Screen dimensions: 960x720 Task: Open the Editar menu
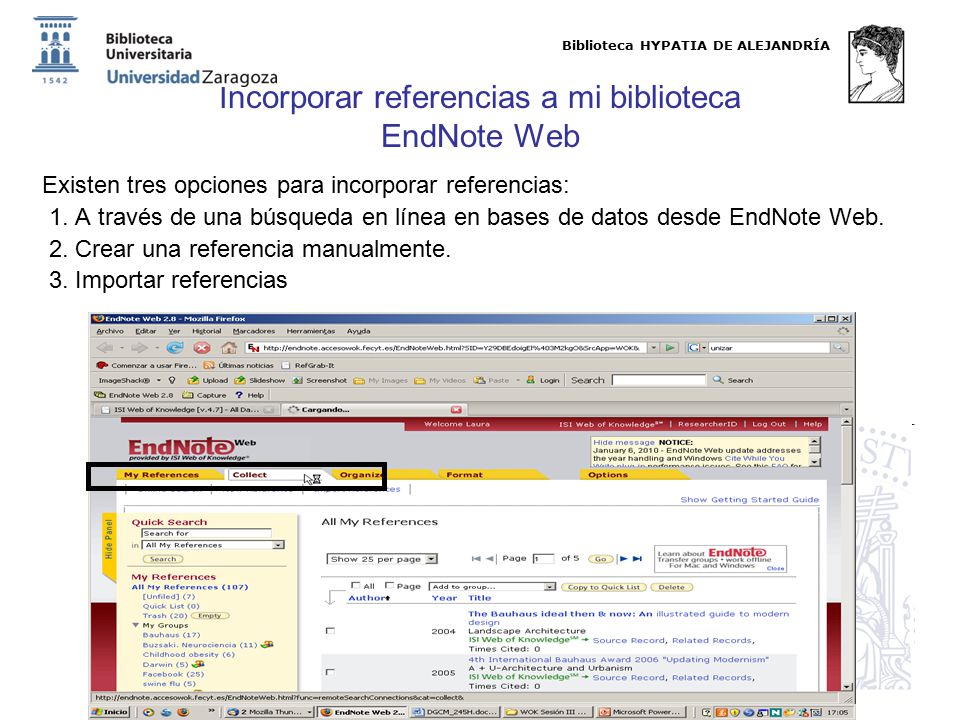coord(146,331)
